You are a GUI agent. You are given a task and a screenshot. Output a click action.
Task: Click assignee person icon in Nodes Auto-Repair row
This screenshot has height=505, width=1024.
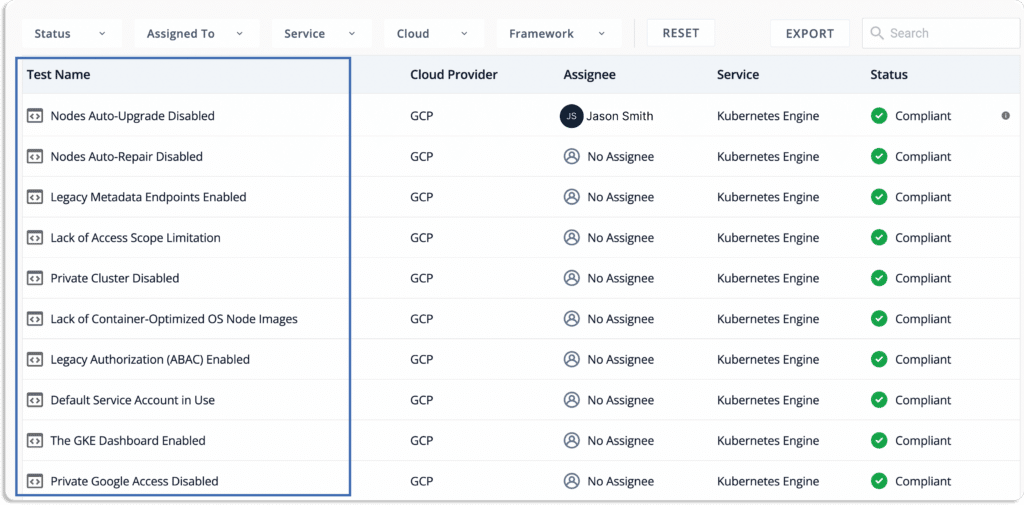tap(571, 157)
